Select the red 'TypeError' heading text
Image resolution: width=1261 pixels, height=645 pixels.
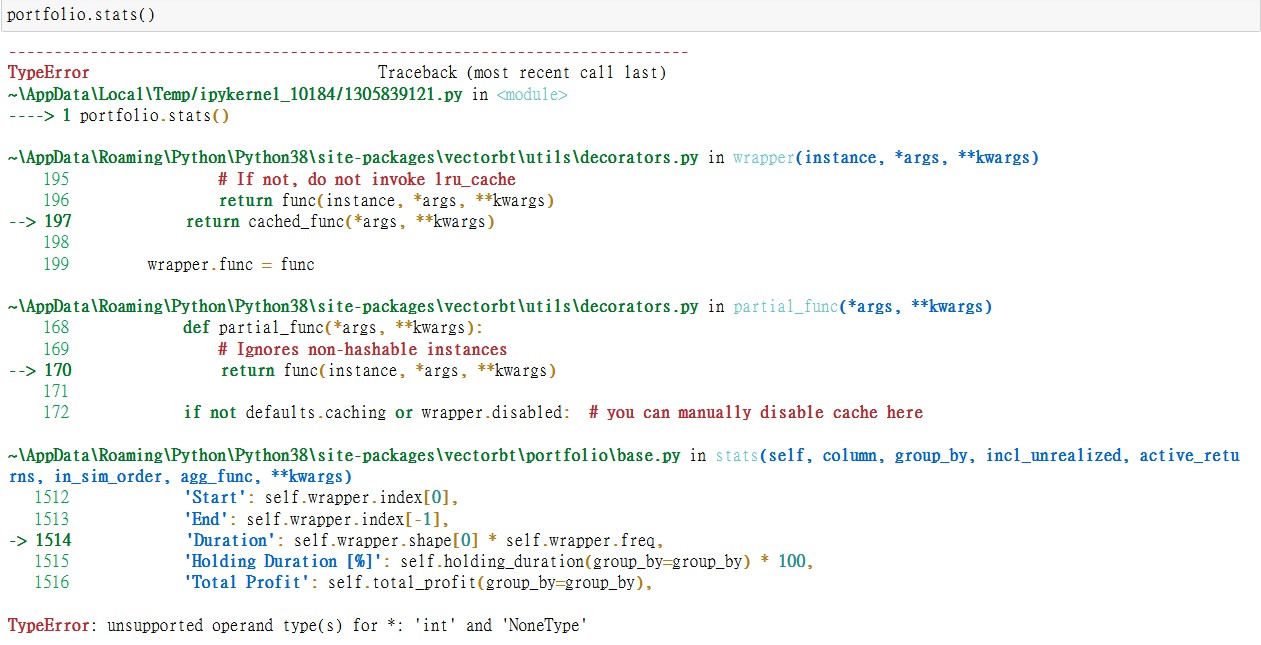tap(48, 73)
